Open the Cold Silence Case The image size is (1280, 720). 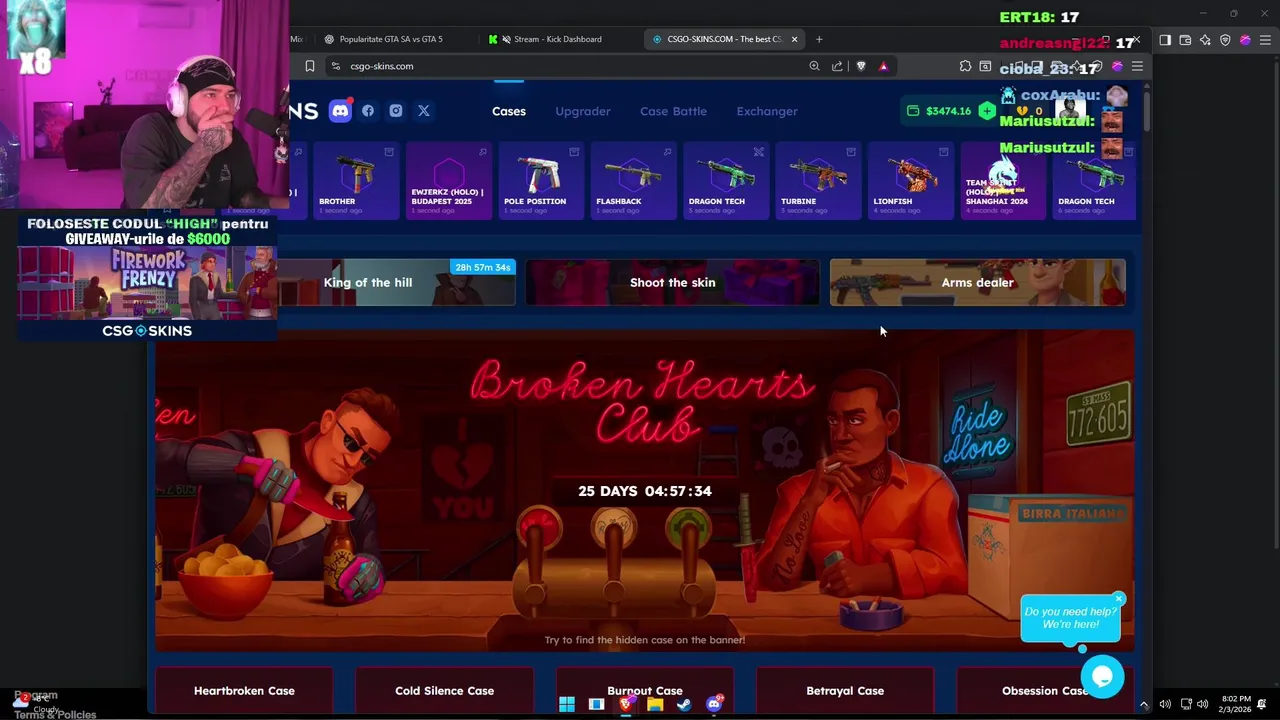click(444, 691)
